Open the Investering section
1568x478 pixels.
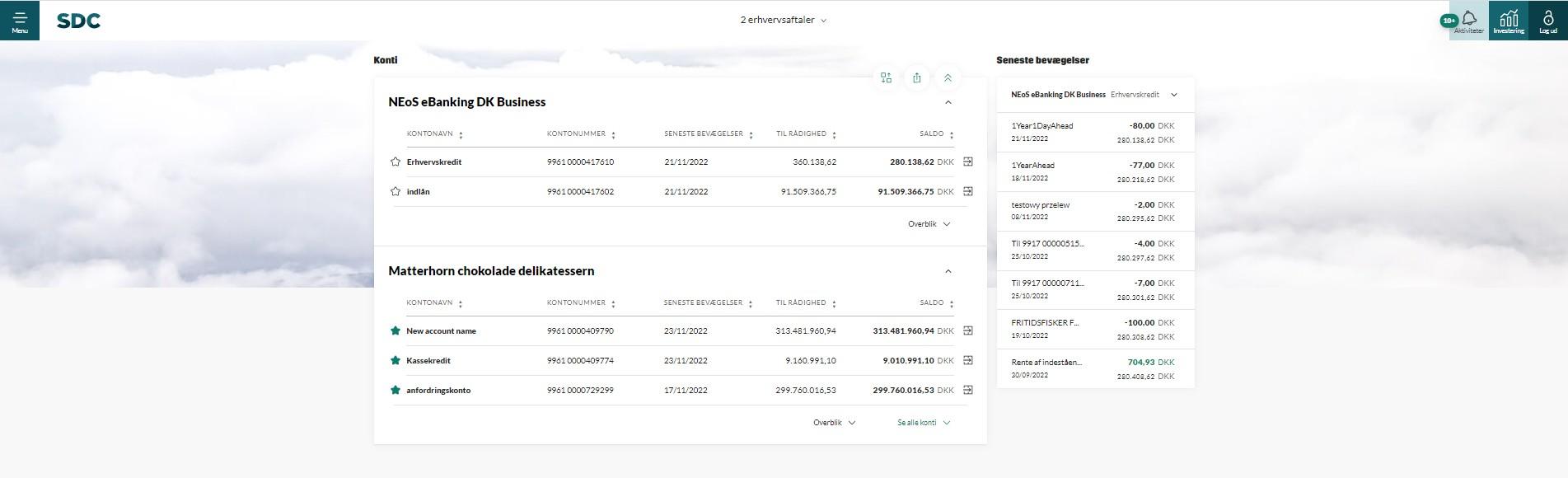click(1509, 21)
